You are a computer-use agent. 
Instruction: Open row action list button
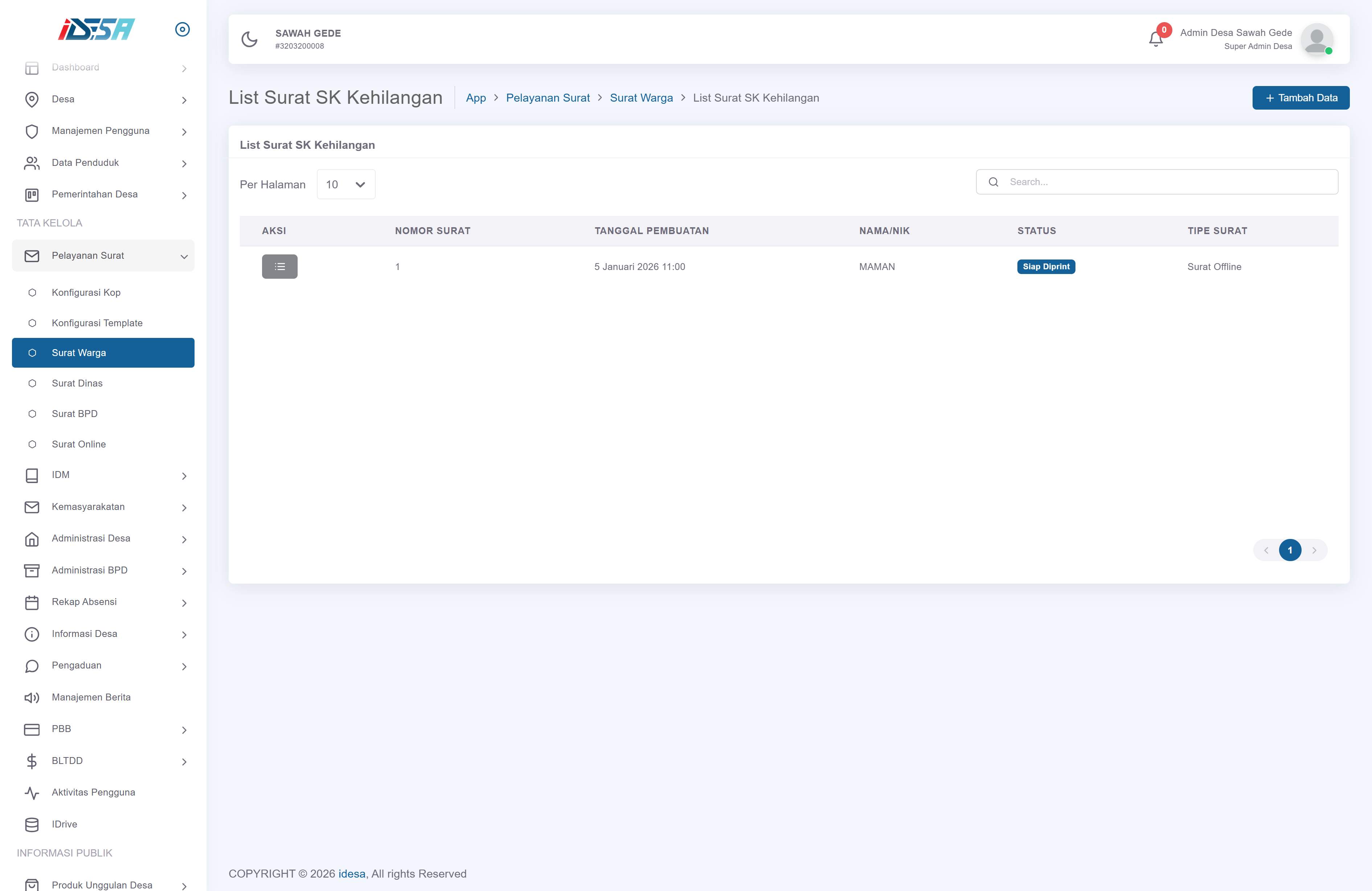(279, 266)
